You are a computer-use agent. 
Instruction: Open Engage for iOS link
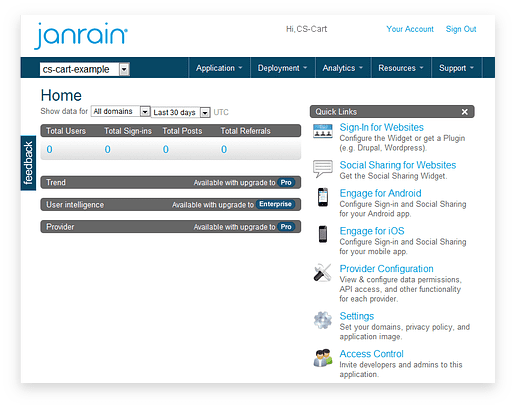[372, 231]
